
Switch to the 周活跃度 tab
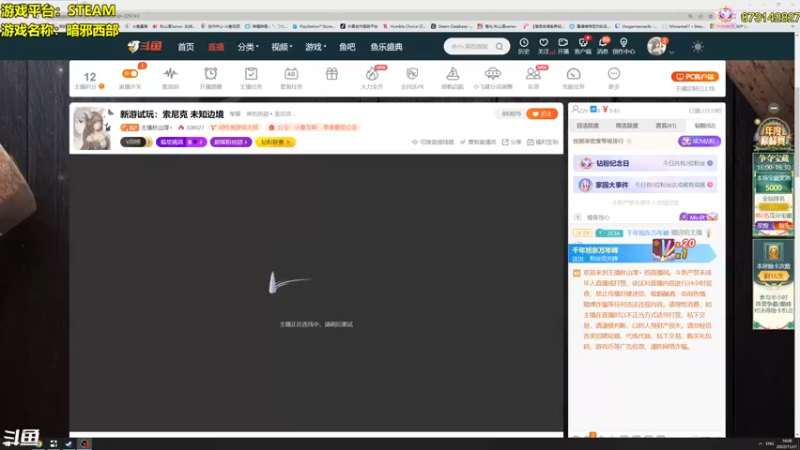pos(627,126)
